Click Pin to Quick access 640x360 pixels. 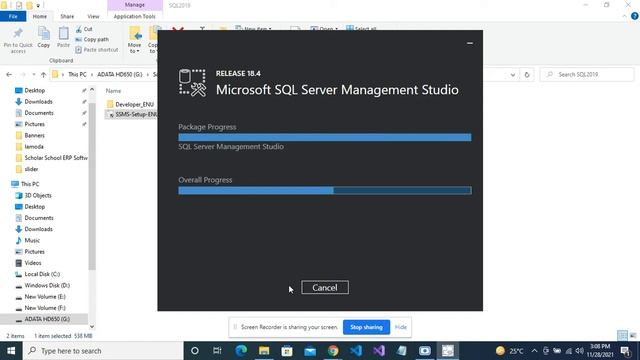point(18,40)
